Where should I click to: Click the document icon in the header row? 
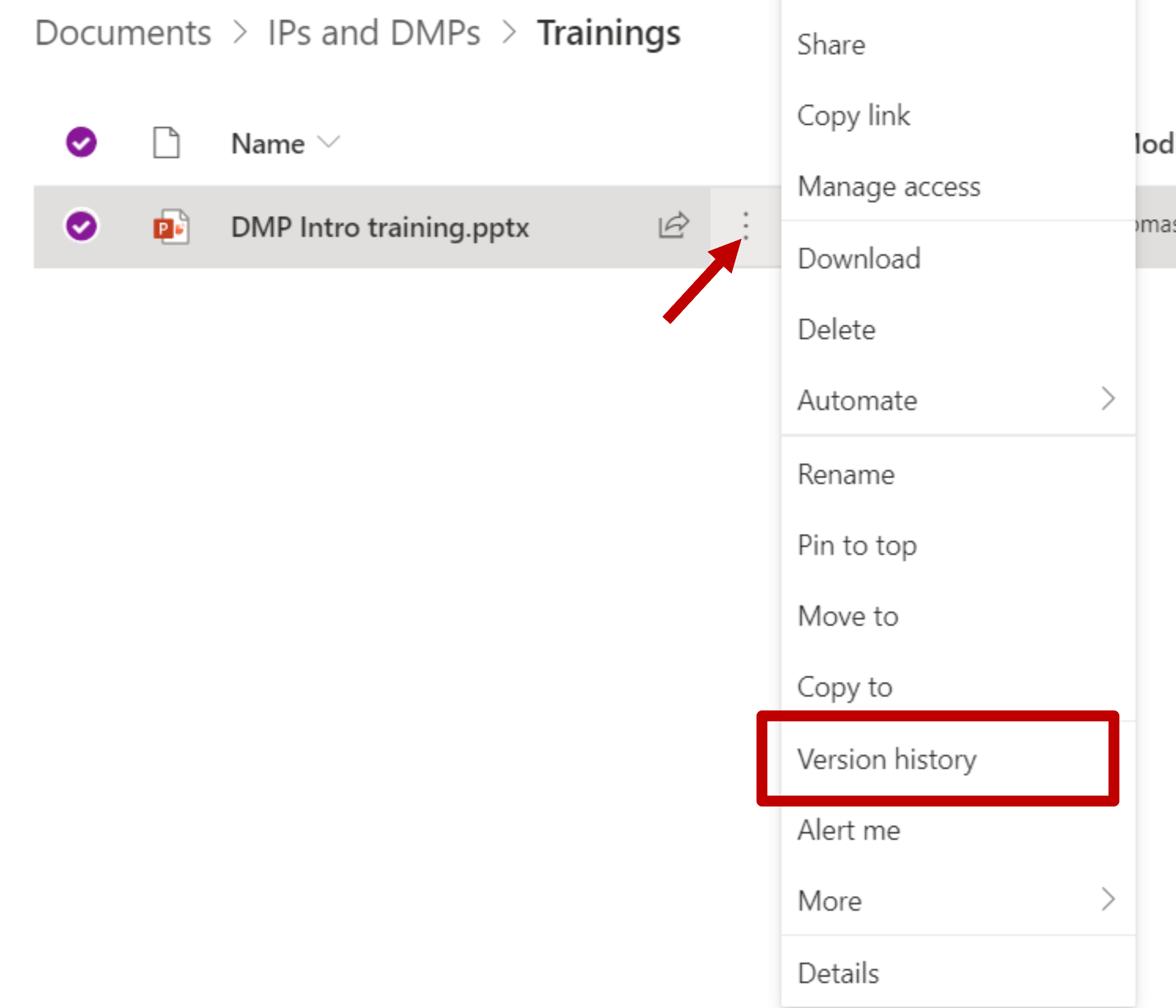tap(166, 142)
